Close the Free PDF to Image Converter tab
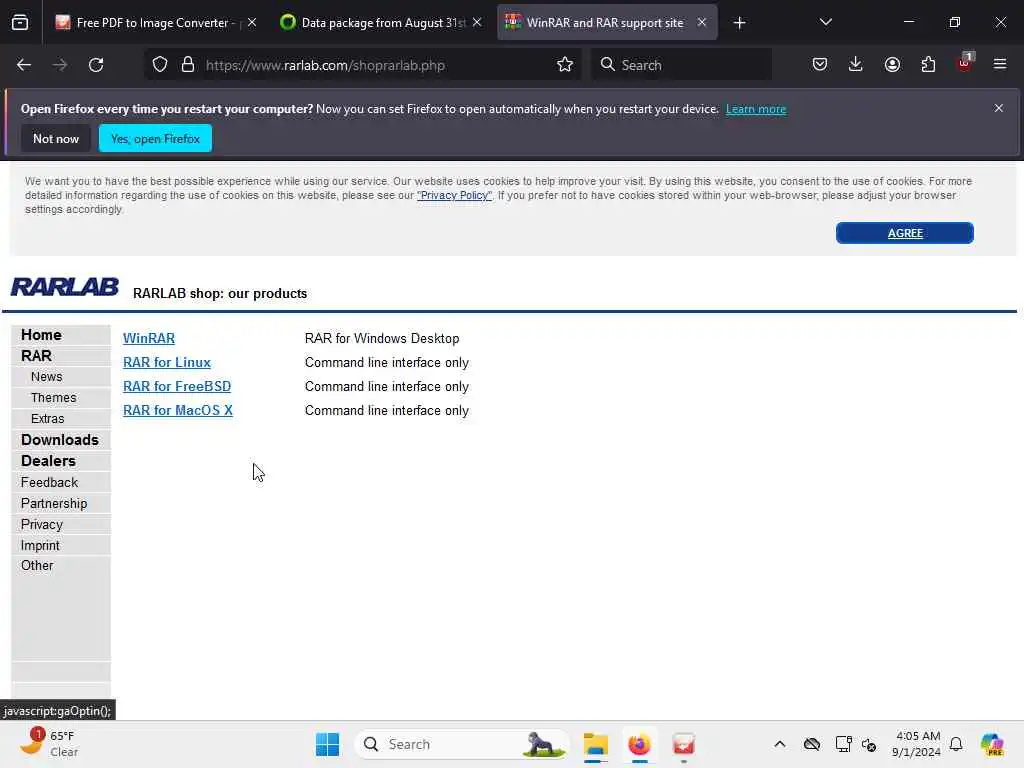This screenshot has width=1024, height=768. point(251,22)
